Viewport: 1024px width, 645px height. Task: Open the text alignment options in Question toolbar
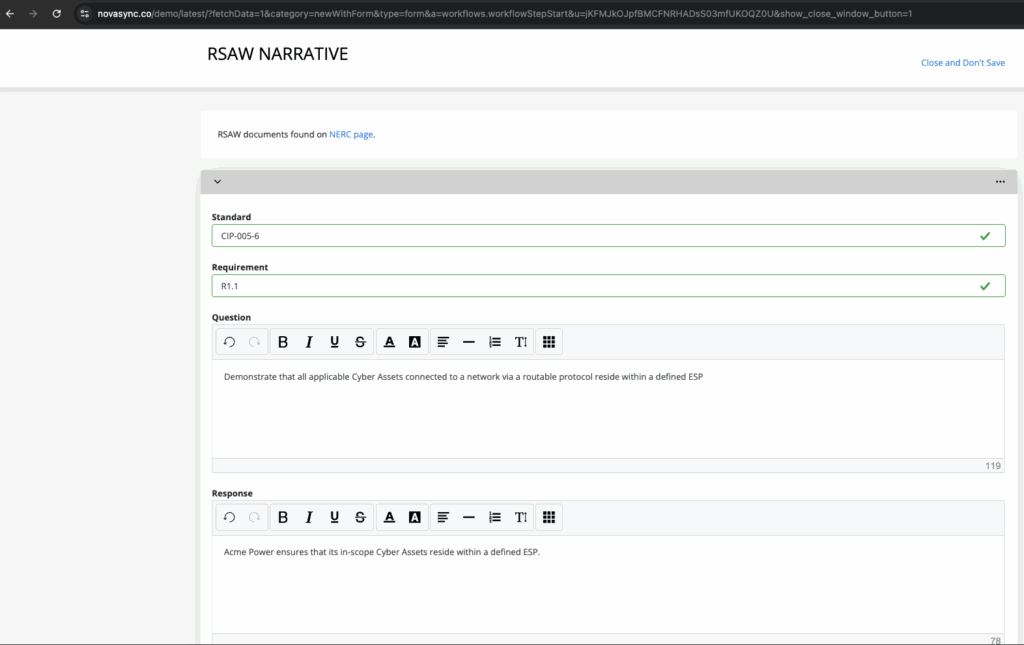(x=442, y=341)
